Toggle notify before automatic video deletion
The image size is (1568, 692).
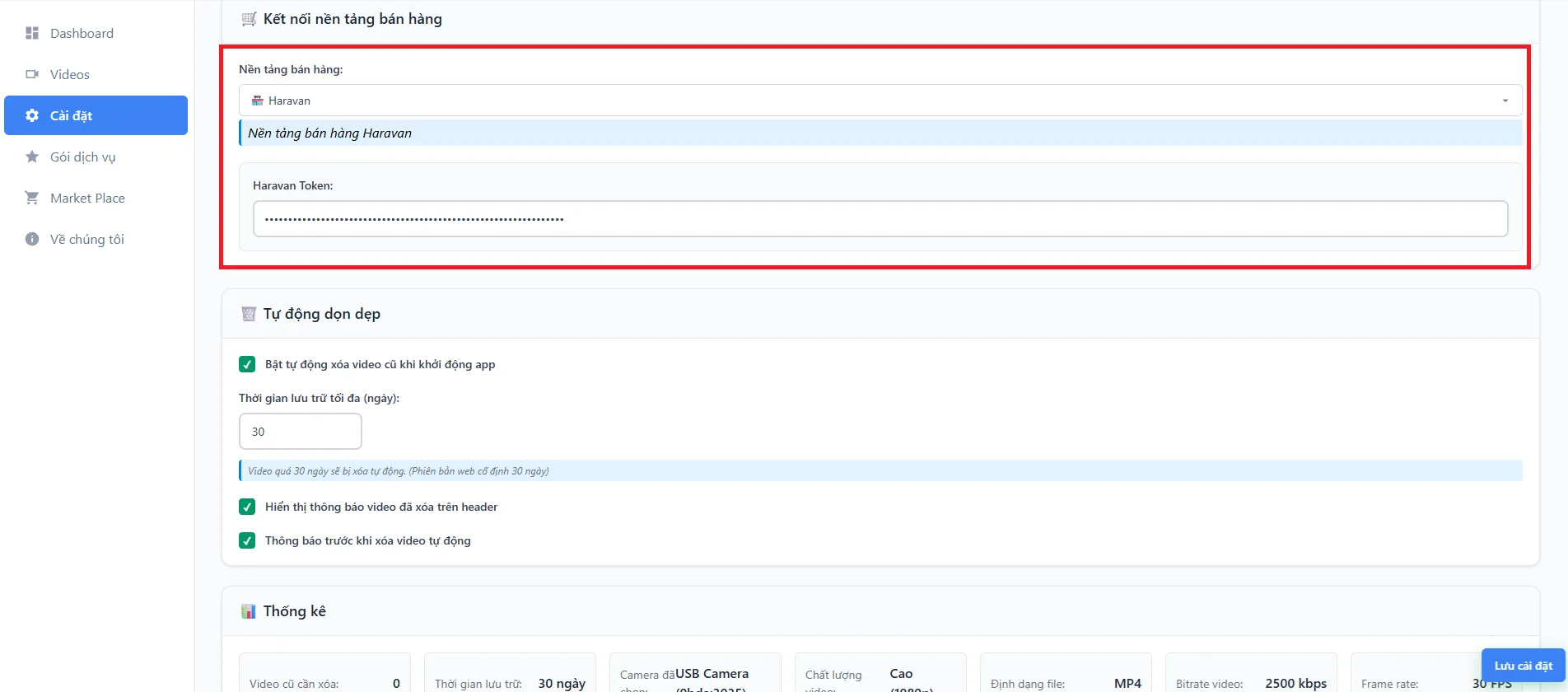(x=247, y=540)
